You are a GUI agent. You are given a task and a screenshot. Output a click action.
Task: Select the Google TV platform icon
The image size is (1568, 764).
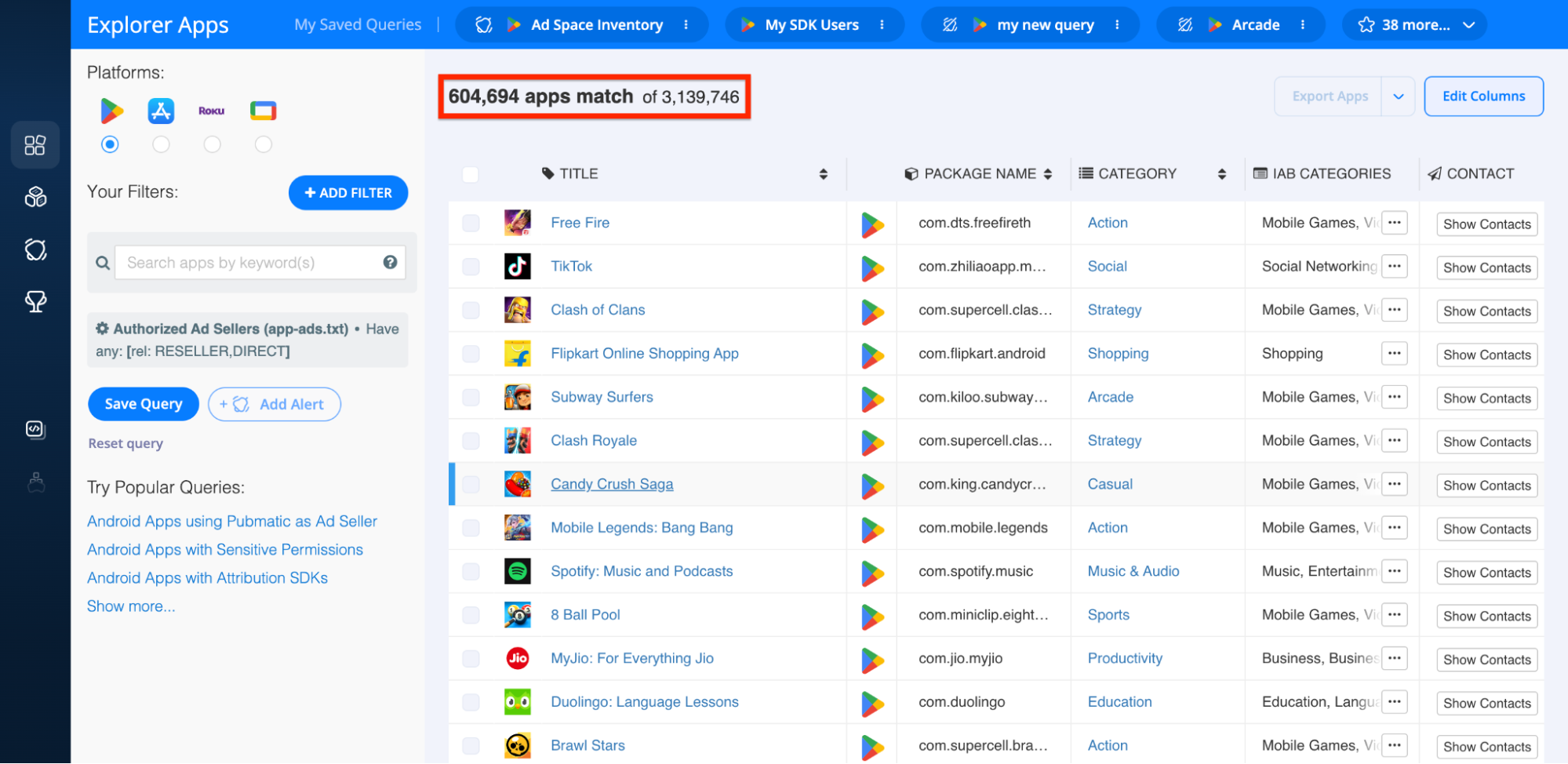264,111
